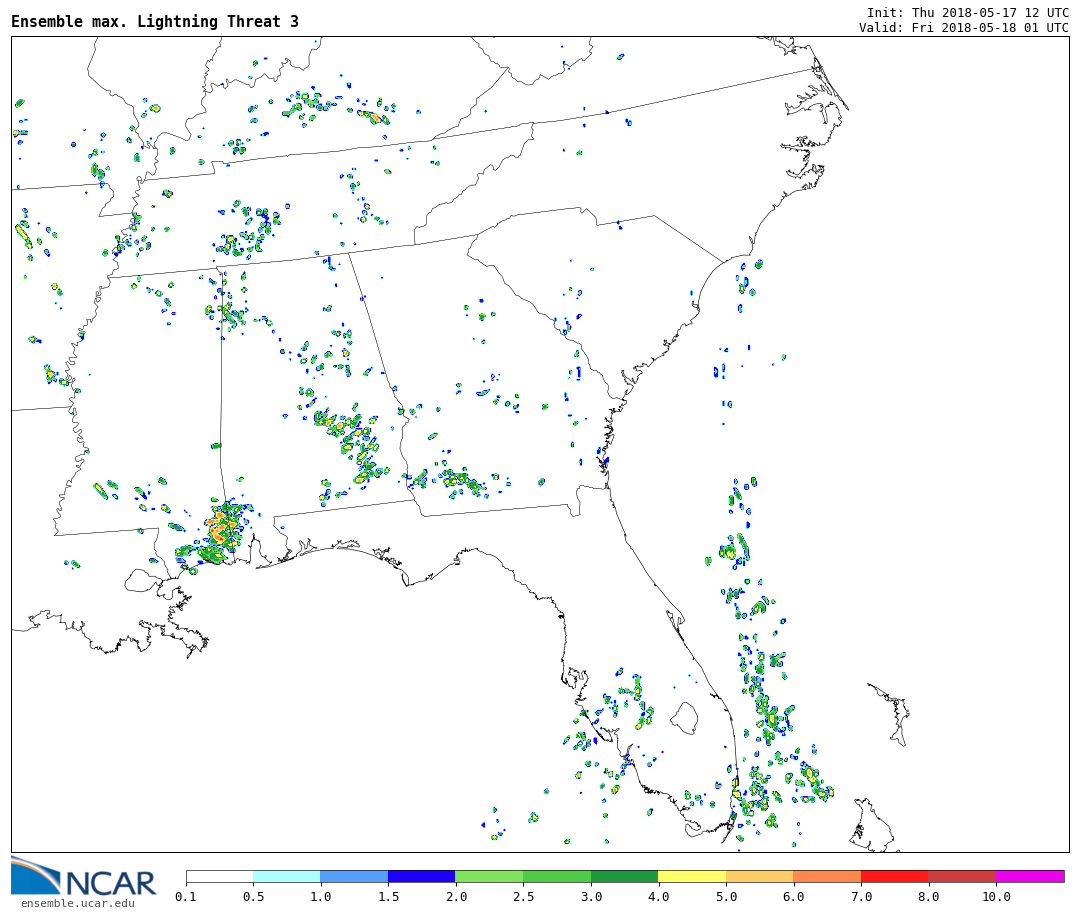Click the yellow 4.0–5.0 colorbar swatch
This screenshot has width=1080, height=915.
(x=691, y=876)
